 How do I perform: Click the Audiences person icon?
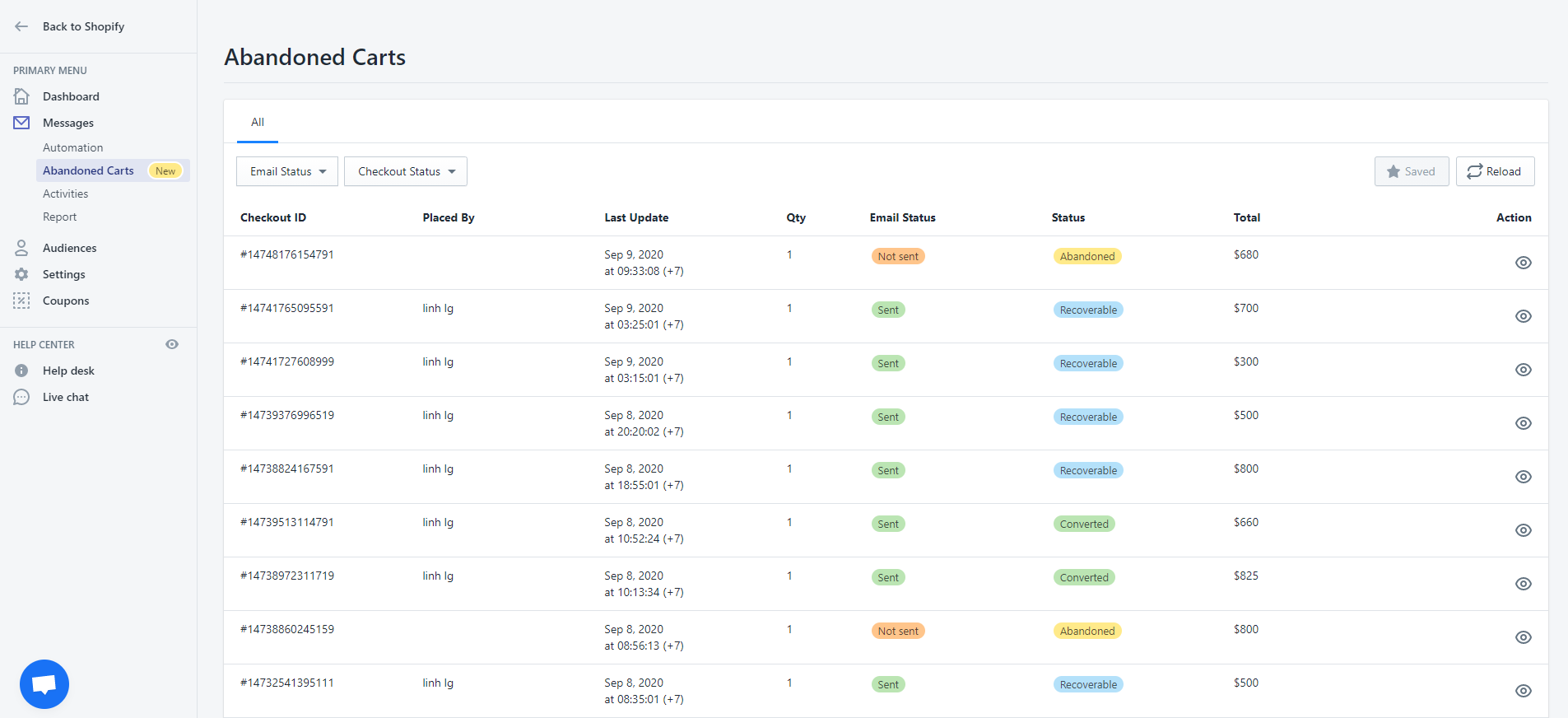pyautogui.click(x=21, y=248)
